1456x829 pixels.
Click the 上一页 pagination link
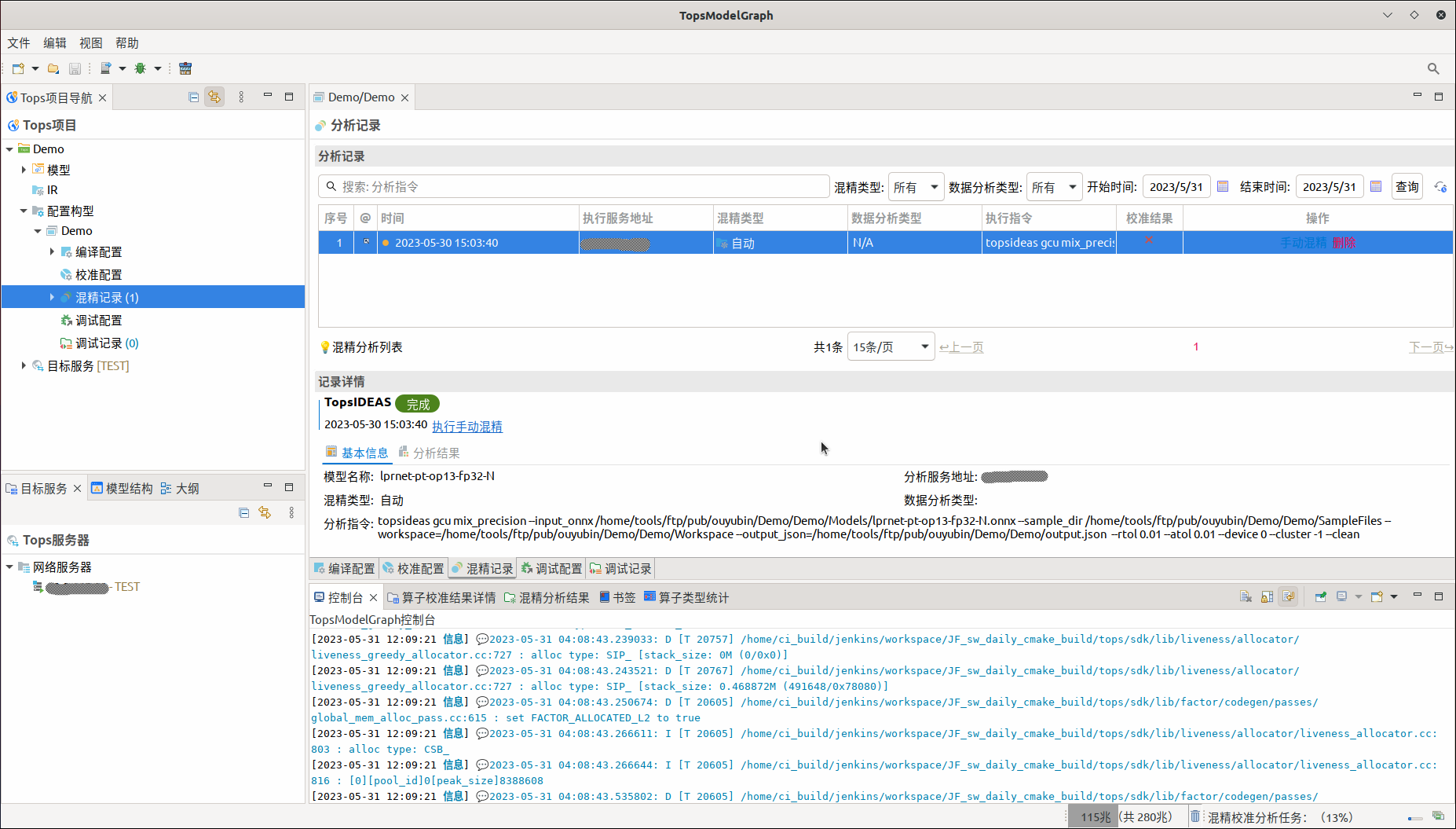961,347
